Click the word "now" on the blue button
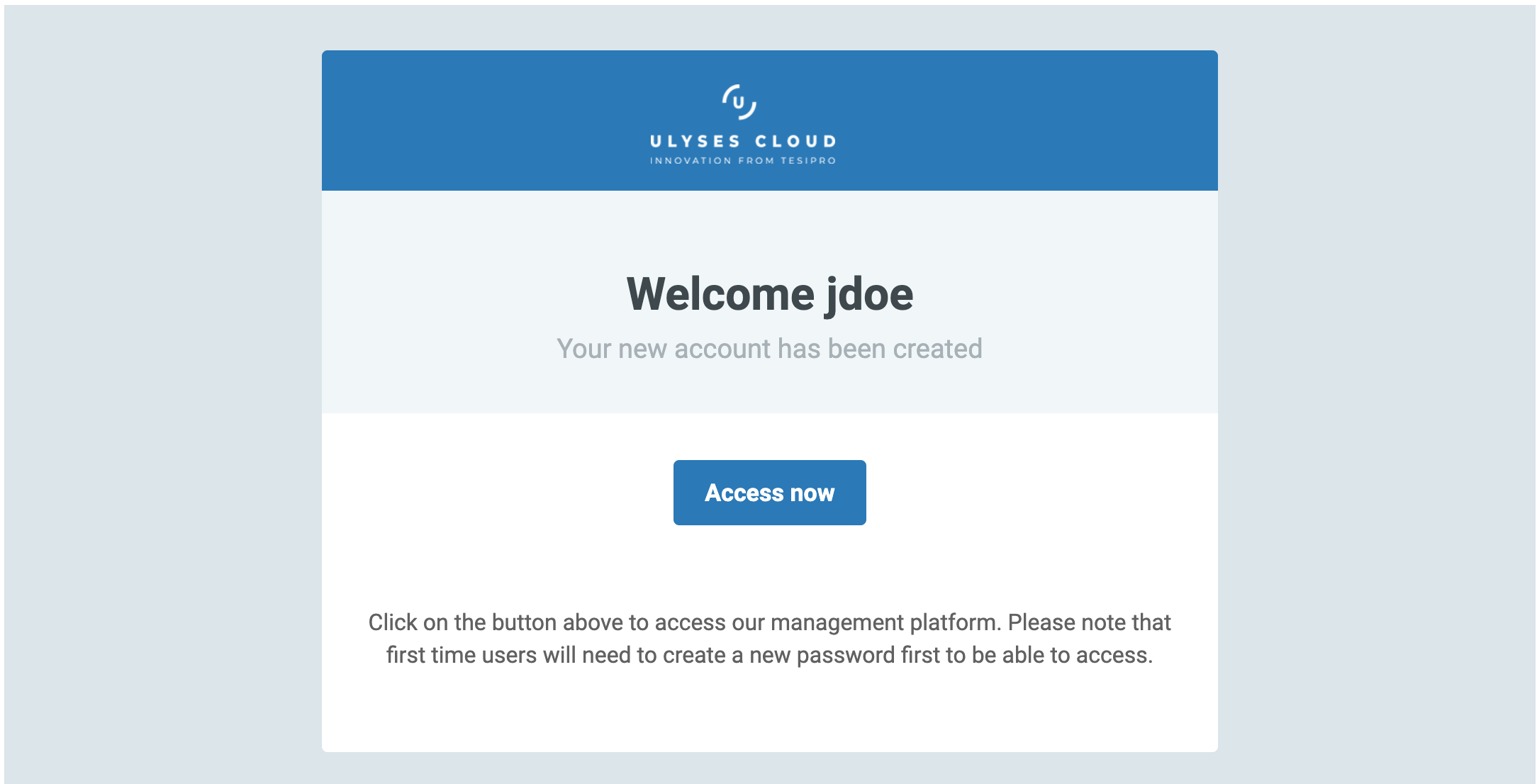The width and height of the screenshot is (1537, 784). pyautogui.click(x=812, y=493)
